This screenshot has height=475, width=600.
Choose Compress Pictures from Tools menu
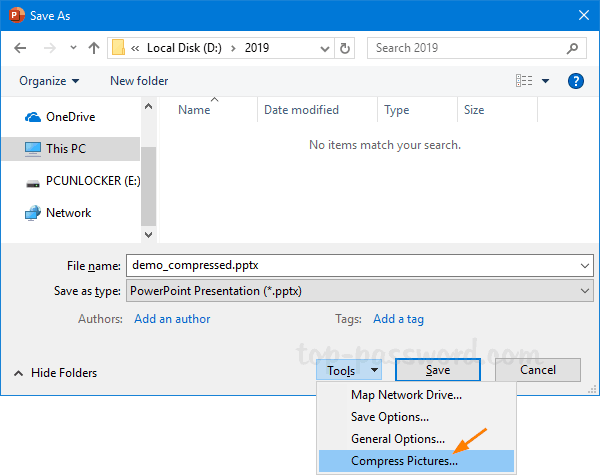click(404, 461)
